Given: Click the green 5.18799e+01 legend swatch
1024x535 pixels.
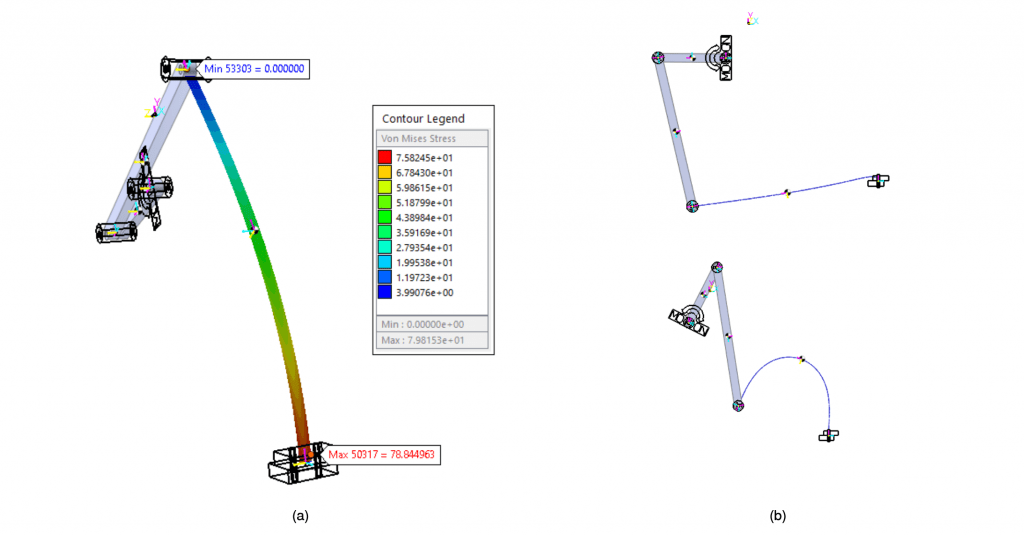Looking at the screenshot, I should 385,203.
